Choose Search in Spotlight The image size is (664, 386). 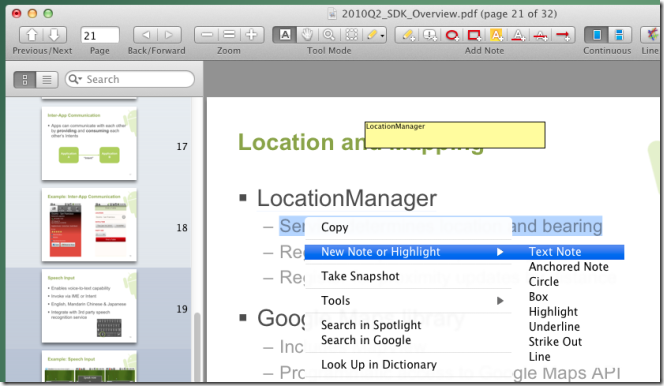[x=408, y=325]
